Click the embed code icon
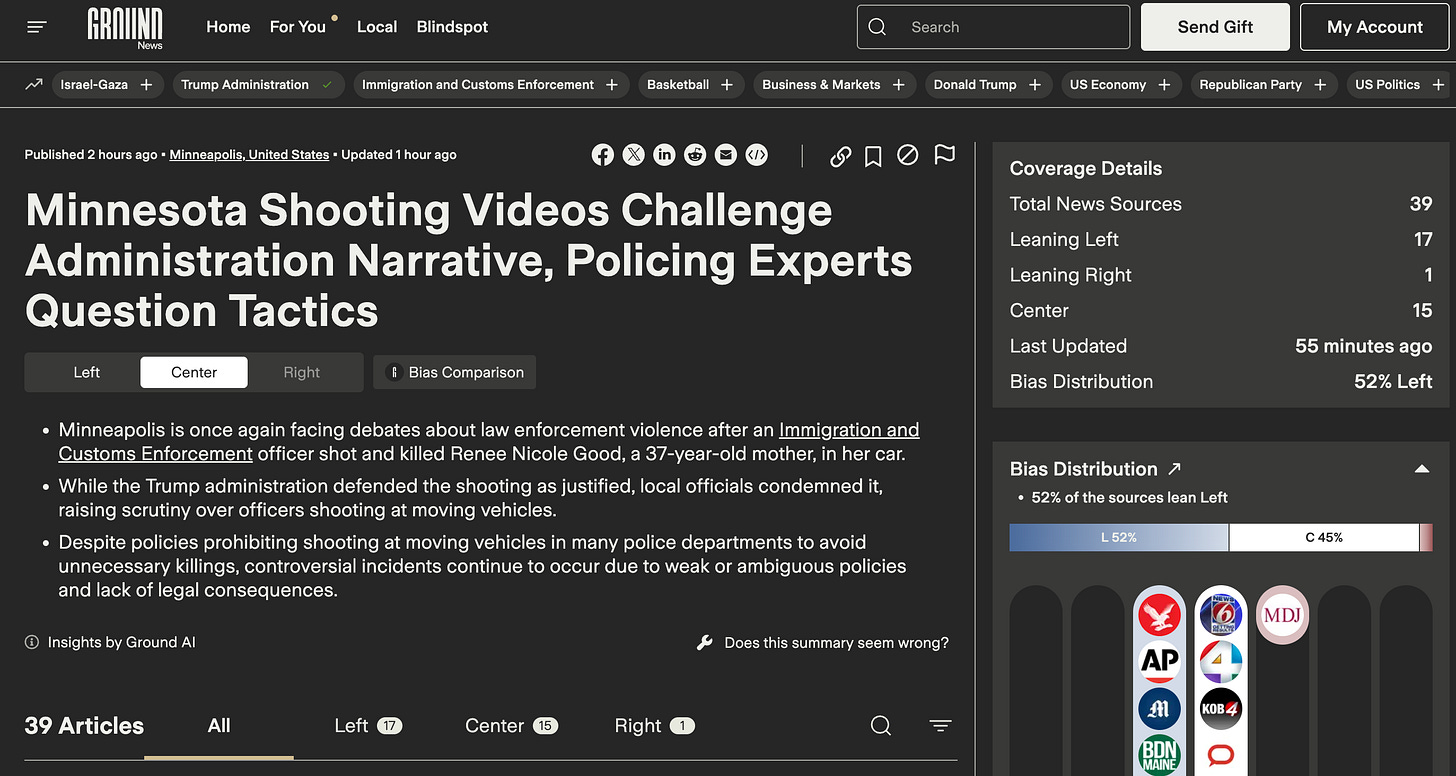The image size is (1456, 776). [x=757, y=155]
